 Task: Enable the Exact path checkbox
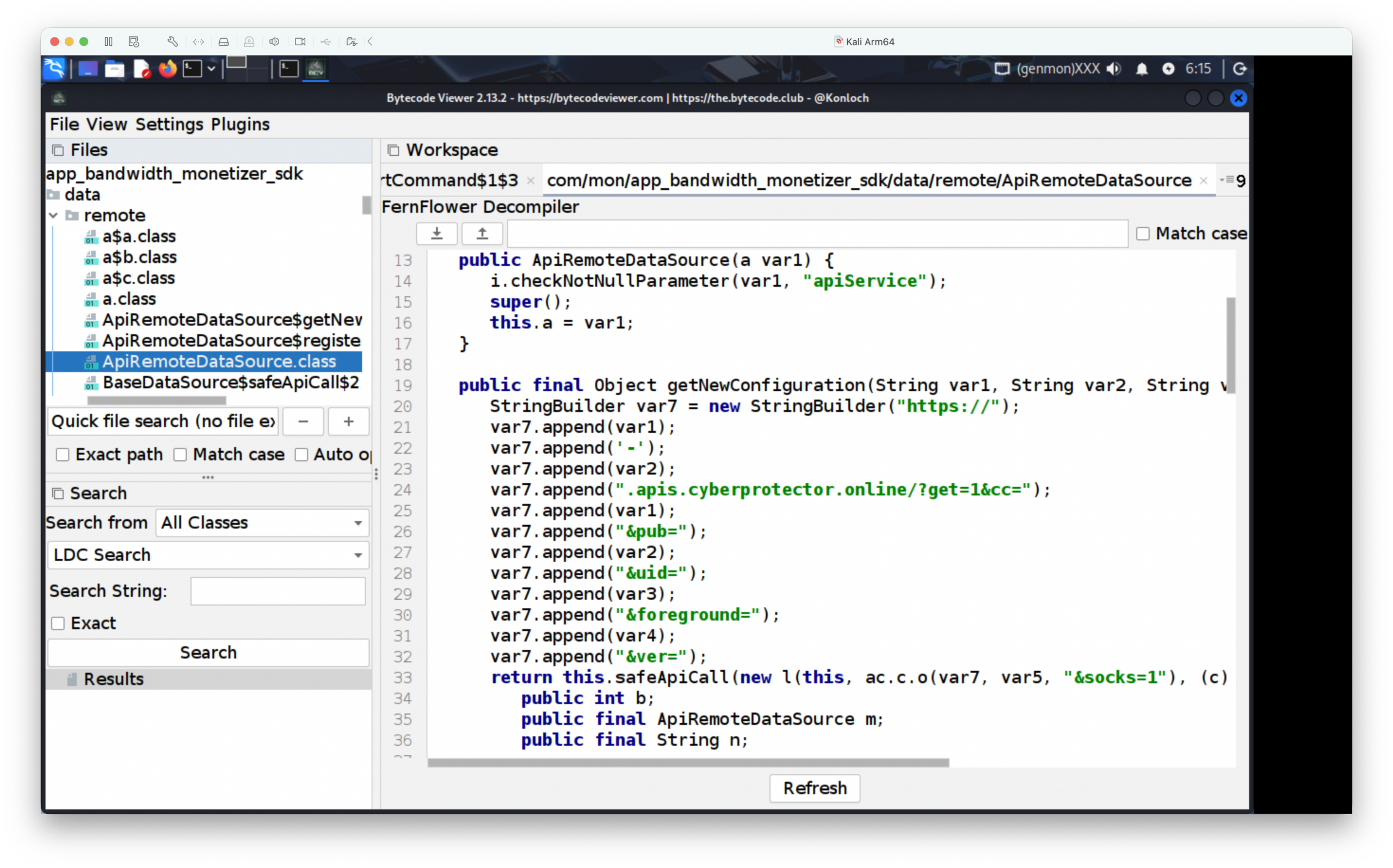coord(63,454)
